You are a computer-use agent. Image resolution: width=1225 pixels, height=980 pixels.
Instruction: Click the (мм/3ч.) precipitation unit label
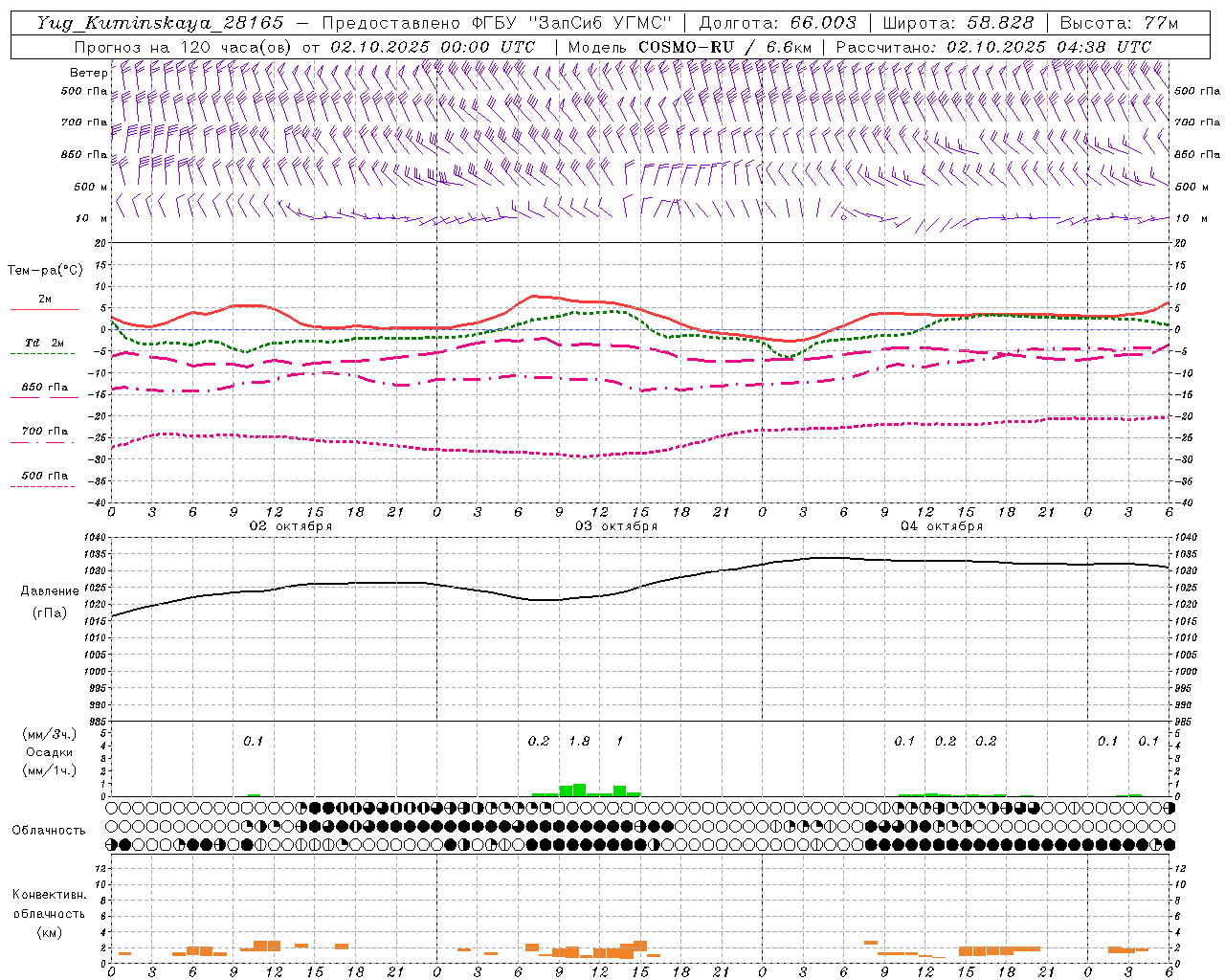(x=50, y=735)
